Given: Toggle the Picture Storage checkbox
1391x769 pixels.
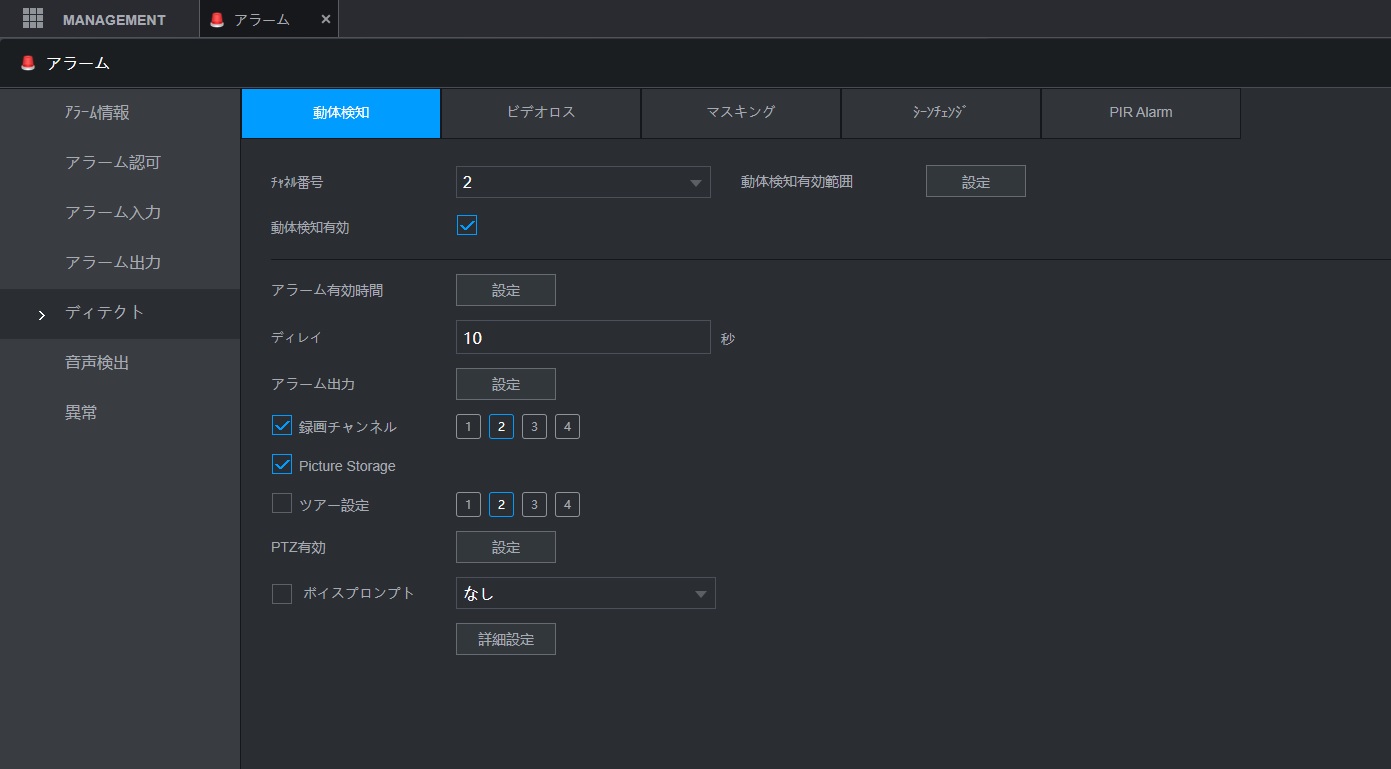Looking at the screenshot, I should point(282,464).
